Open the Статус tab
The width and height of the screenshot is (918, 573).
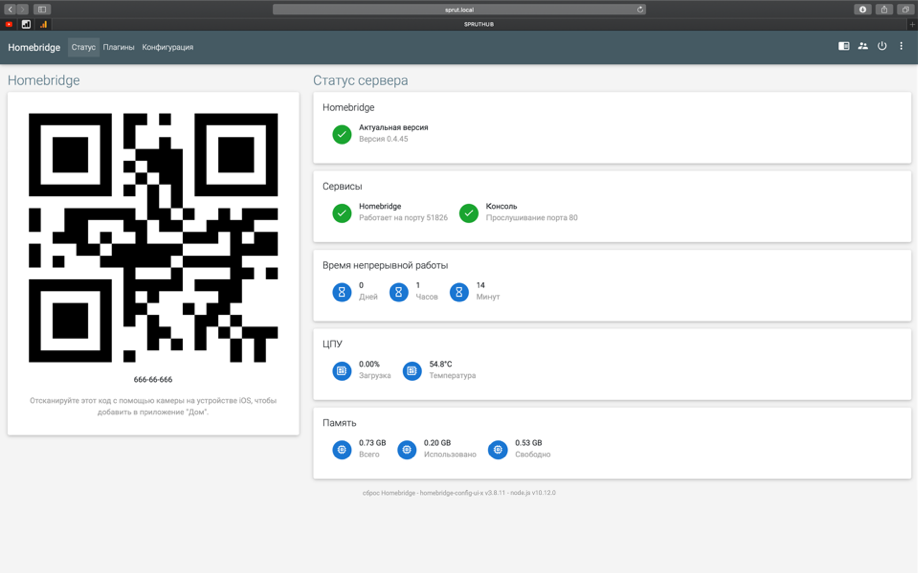point(83,47)
